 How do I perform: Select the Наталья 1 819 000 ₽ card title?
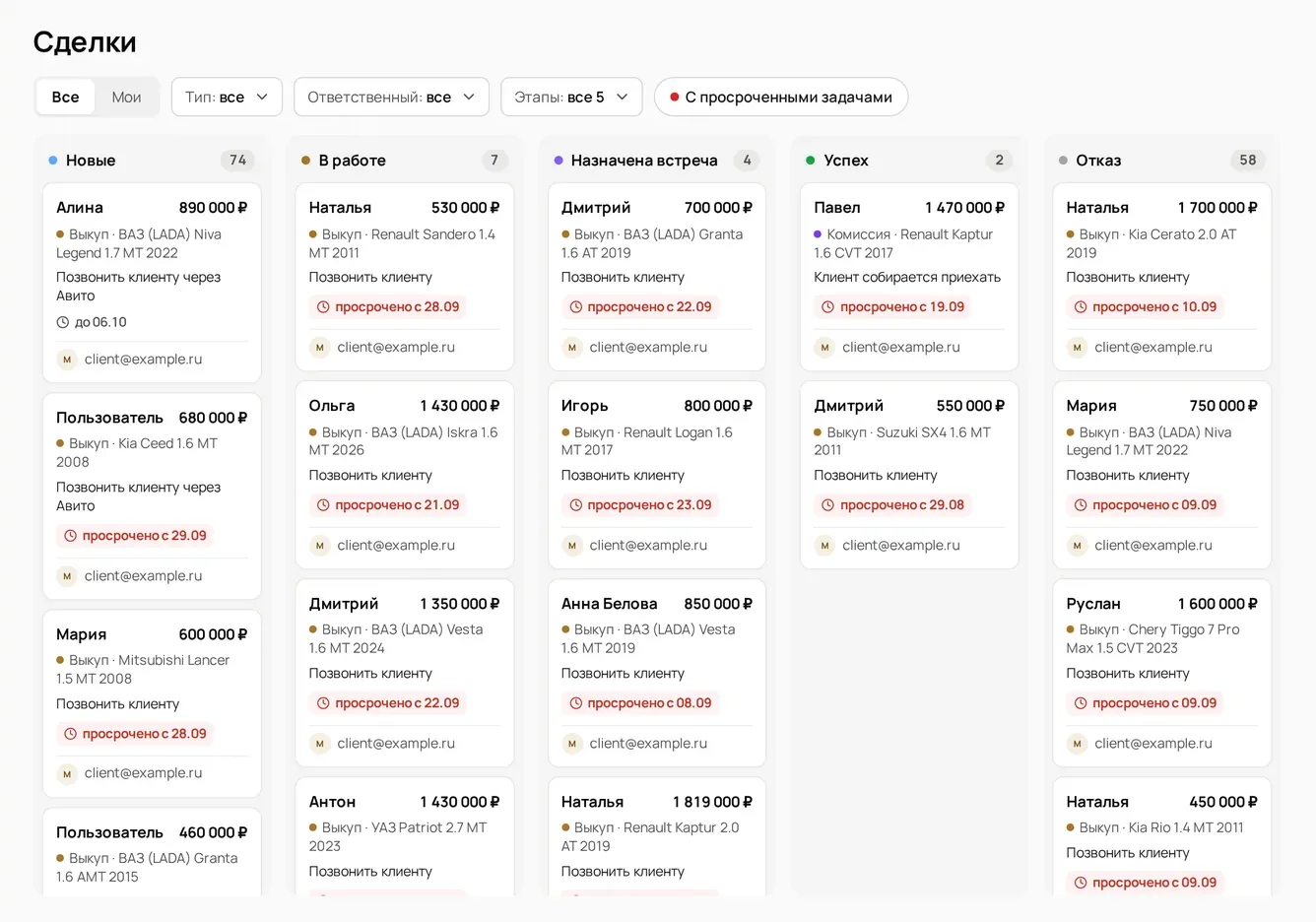(593, 802)
